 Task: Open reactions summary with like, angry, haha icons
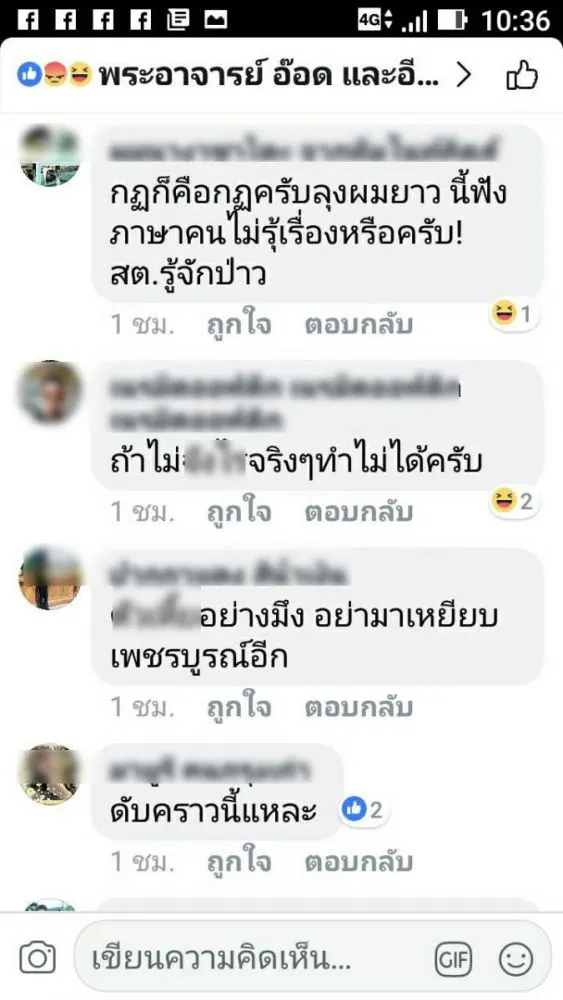click(x=55, y=76)
